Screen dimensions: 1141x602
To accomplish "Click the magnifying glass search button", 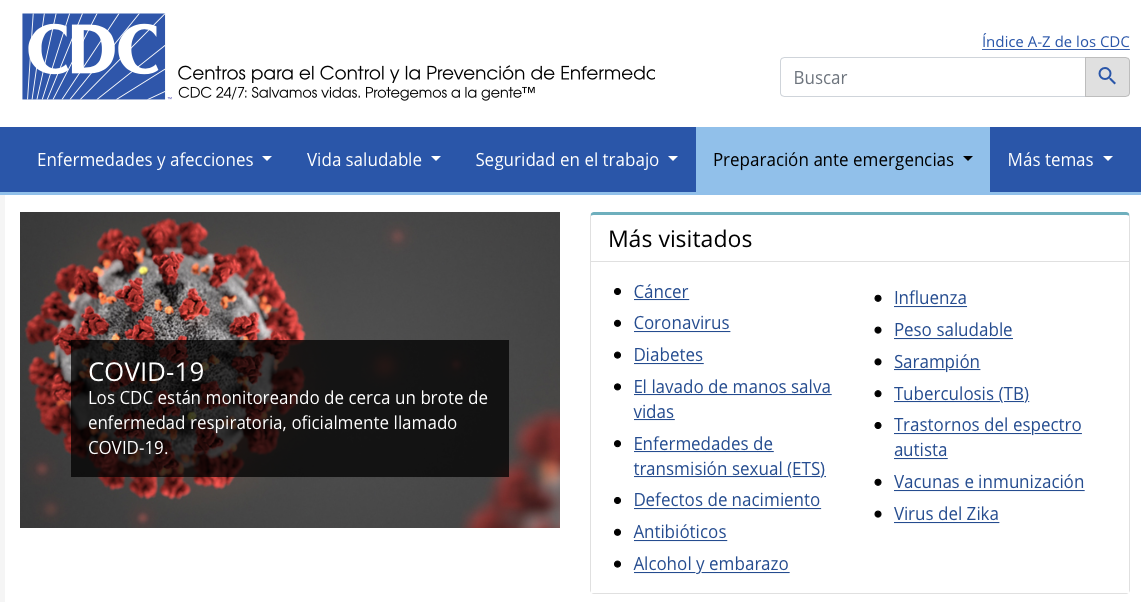I will pos(1107,76).
